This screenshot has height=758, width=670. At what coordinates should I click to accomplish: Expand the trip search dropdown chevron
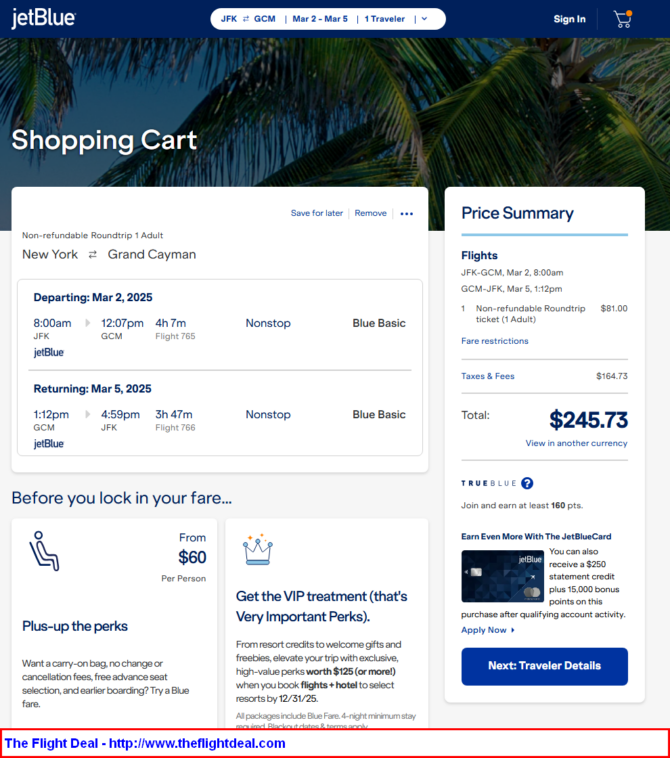424,19
